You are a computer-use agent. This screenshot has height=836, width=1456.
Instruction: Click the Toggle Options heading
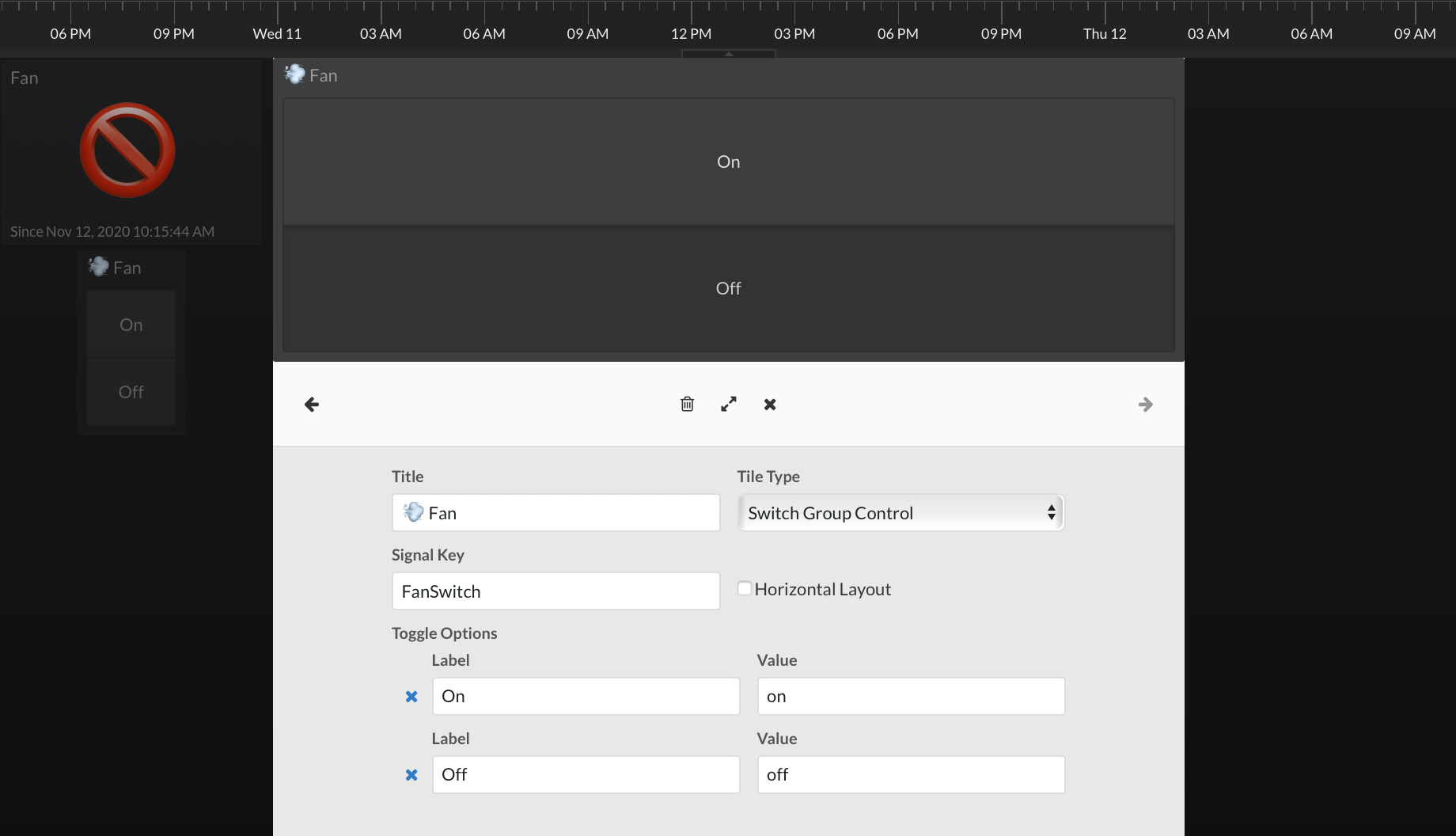point(444,633)
